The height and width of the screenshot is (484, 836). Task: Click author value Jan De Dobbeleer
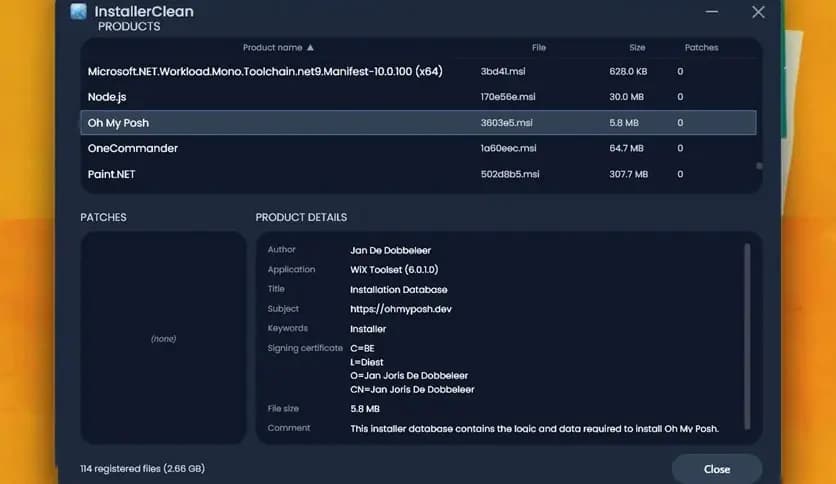(390, 250)
